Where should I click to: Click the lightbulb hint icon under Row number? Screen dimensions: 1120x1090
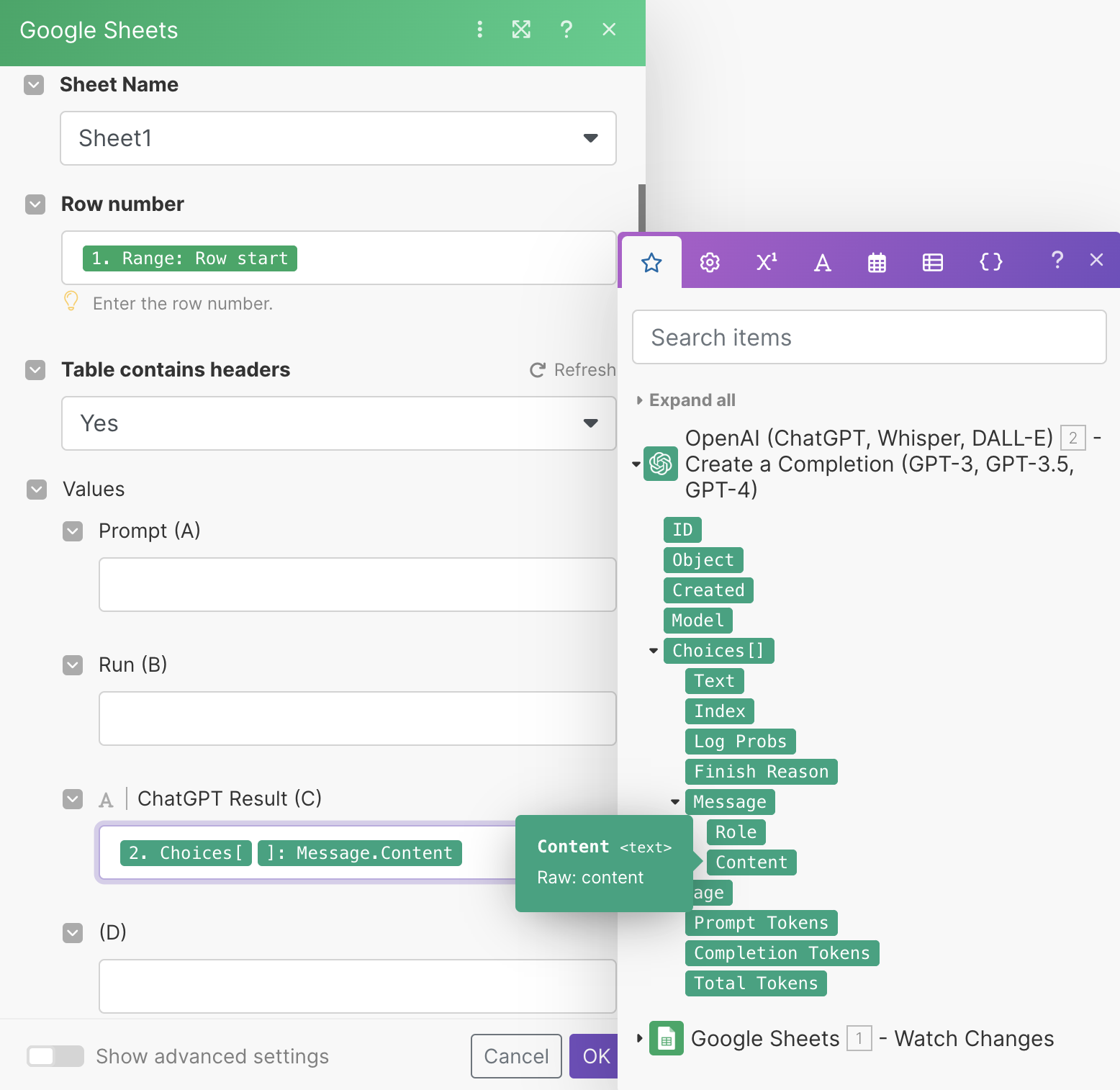(71, 301)
